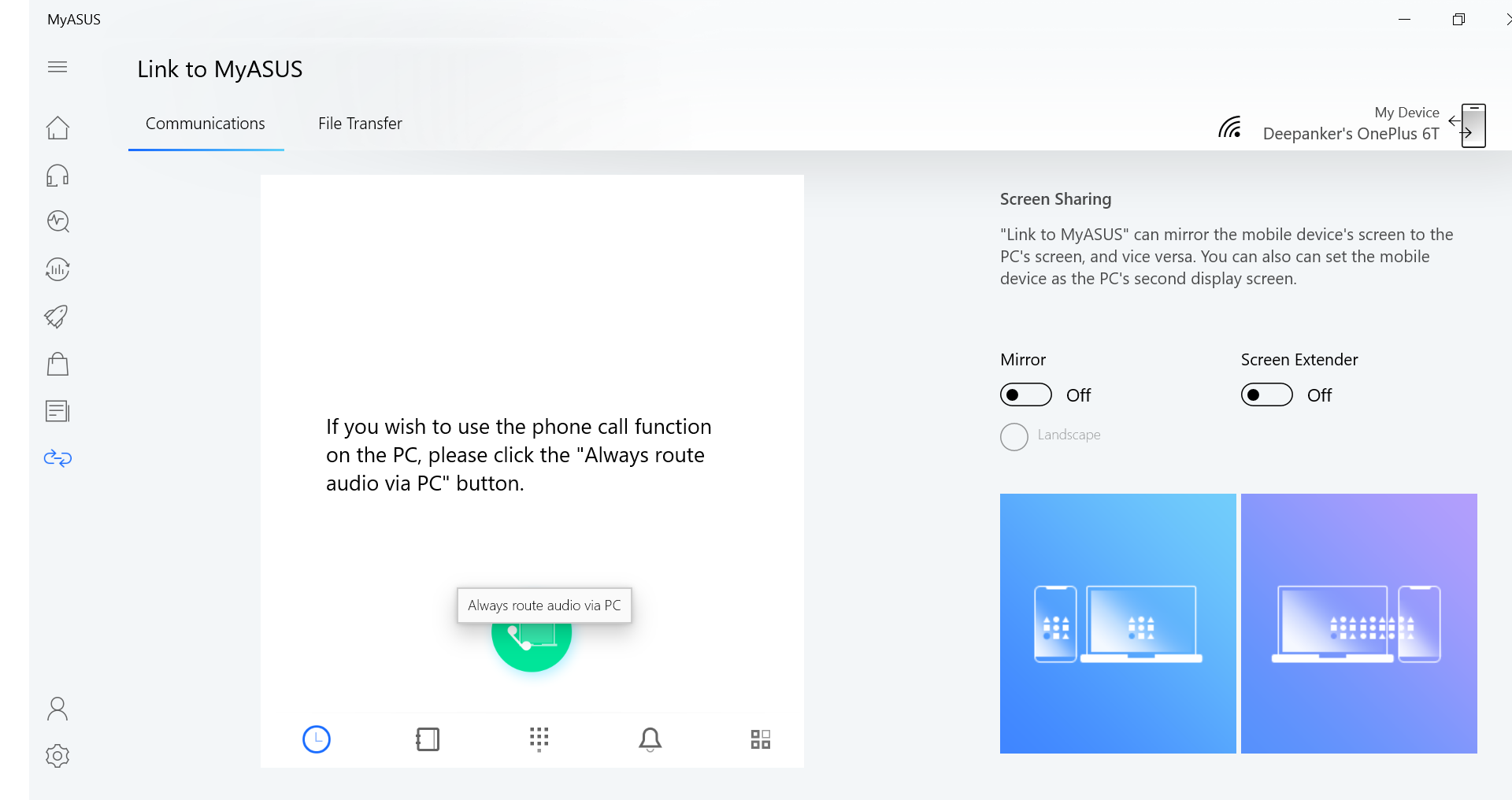Click the blue Mirror illustration thumbnail
Viewport: 1512px width, 800px height.
coord(1118,624)
